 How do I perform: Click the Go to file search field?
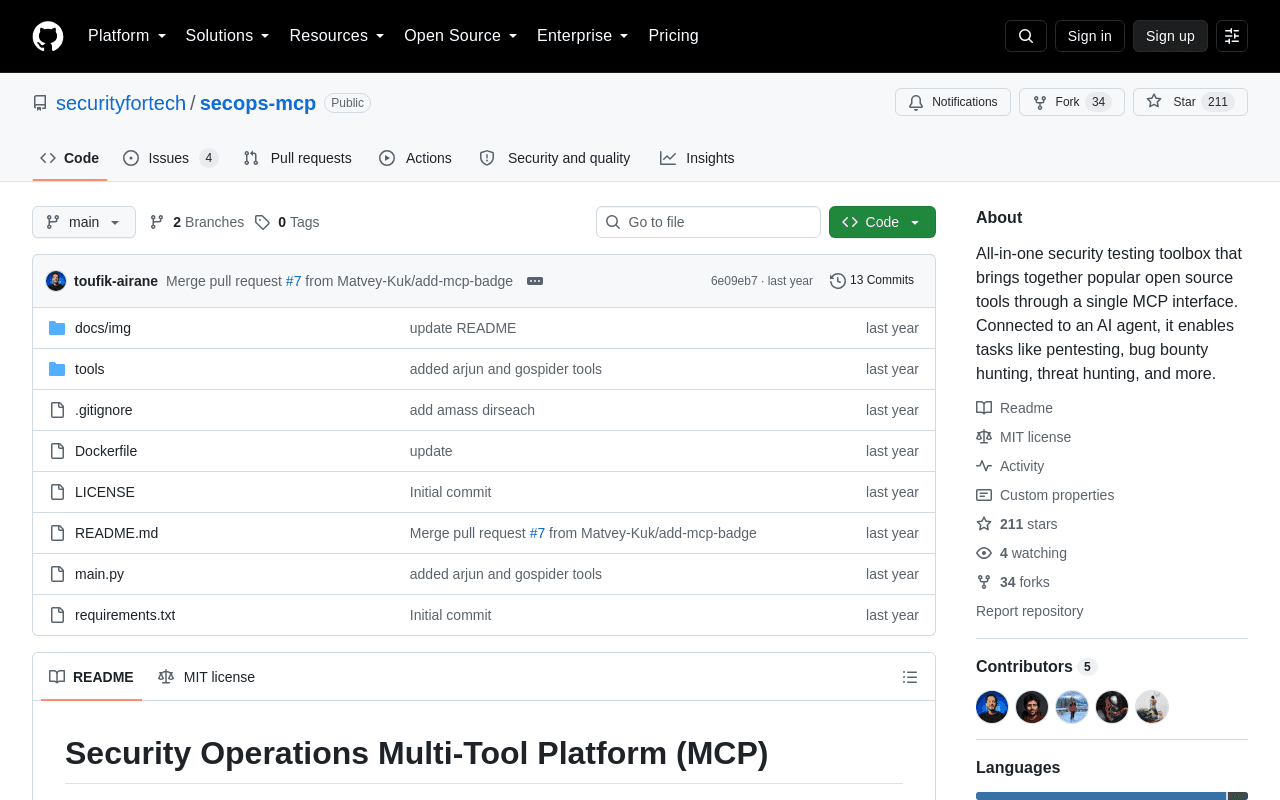pos(708,222)
